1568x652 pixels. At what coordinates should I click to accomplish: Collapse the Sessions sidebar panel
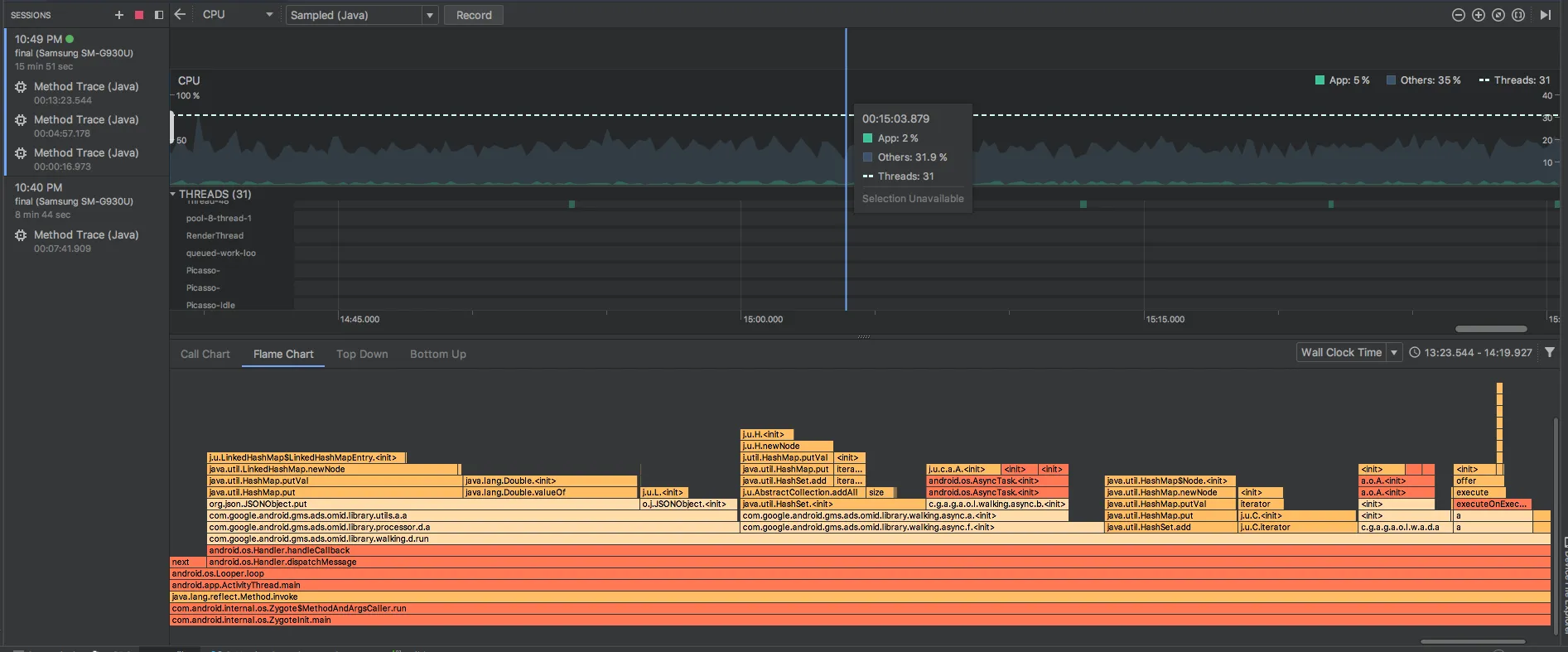[159, 15]
